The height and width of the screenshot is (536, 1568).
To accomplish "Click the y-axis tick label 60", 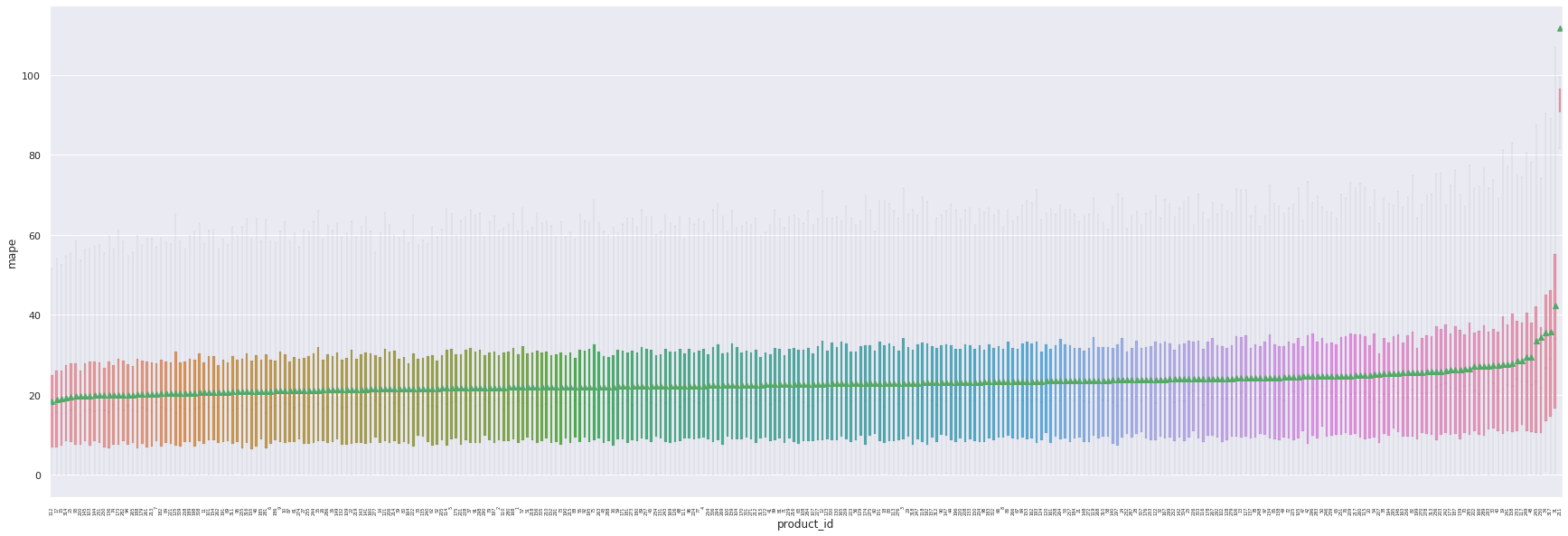I will (x=35, y=236).
